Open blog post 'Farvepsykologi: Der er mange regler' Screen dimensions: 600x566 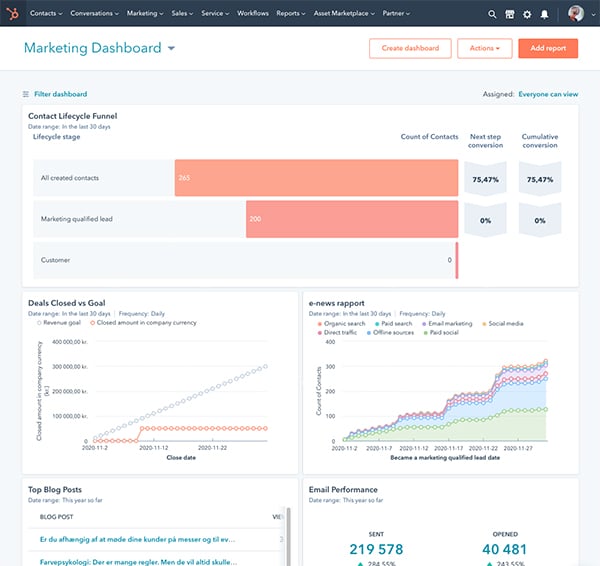pyautogui.click(x=138, y=562)
